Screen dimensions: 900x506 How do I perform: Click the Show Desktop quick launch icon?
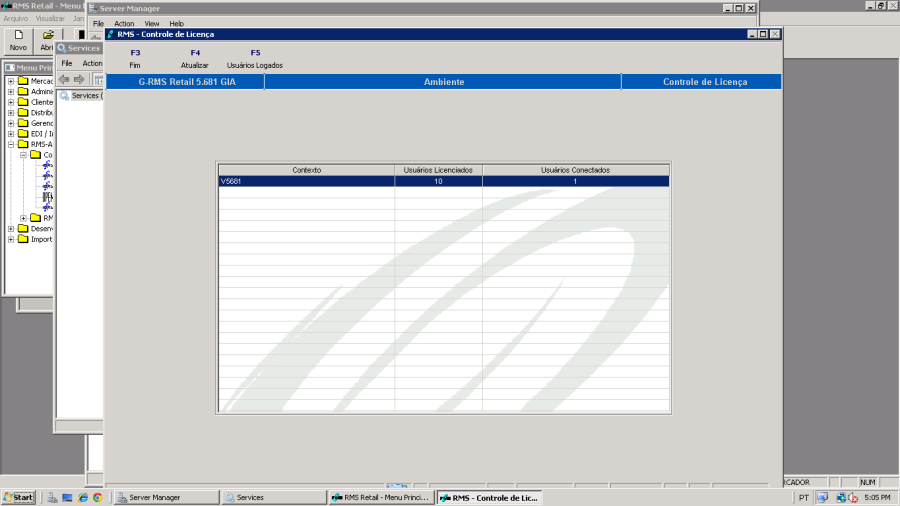coord(67,497)
